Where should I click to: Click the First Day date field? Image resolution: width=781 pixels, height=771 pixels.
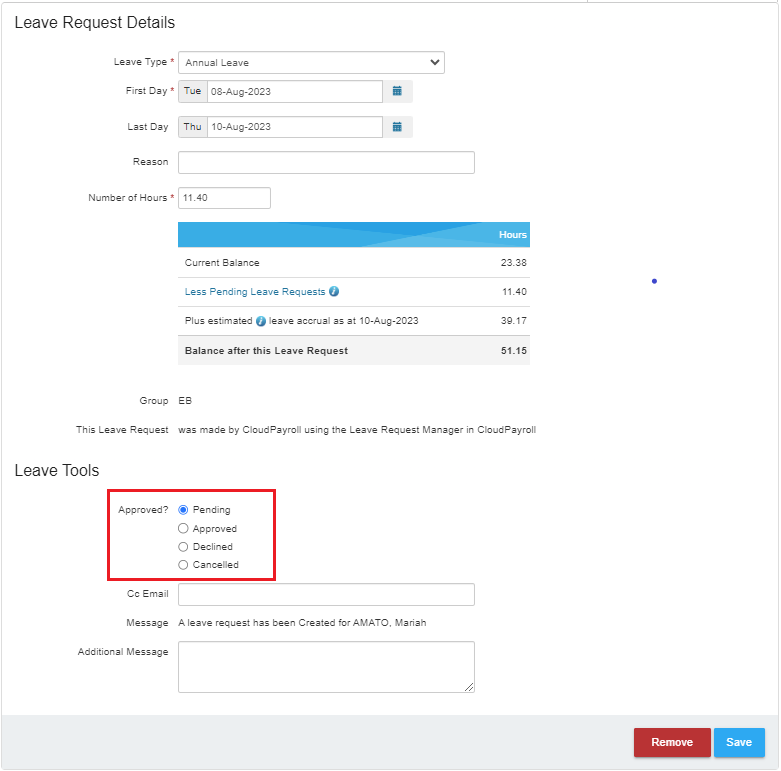tap(295, 92)
